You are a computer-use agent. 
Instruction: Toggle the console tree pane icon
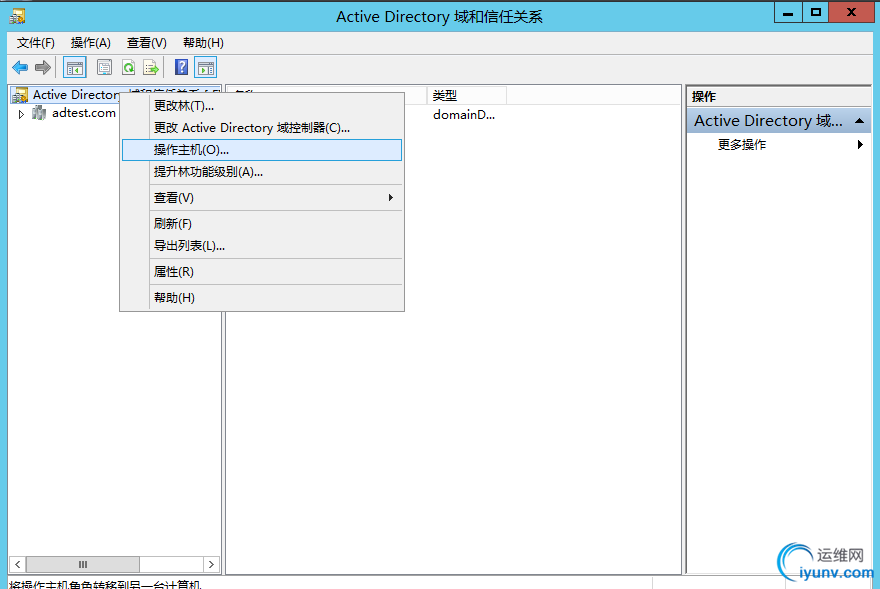click(x=75, y=68)
